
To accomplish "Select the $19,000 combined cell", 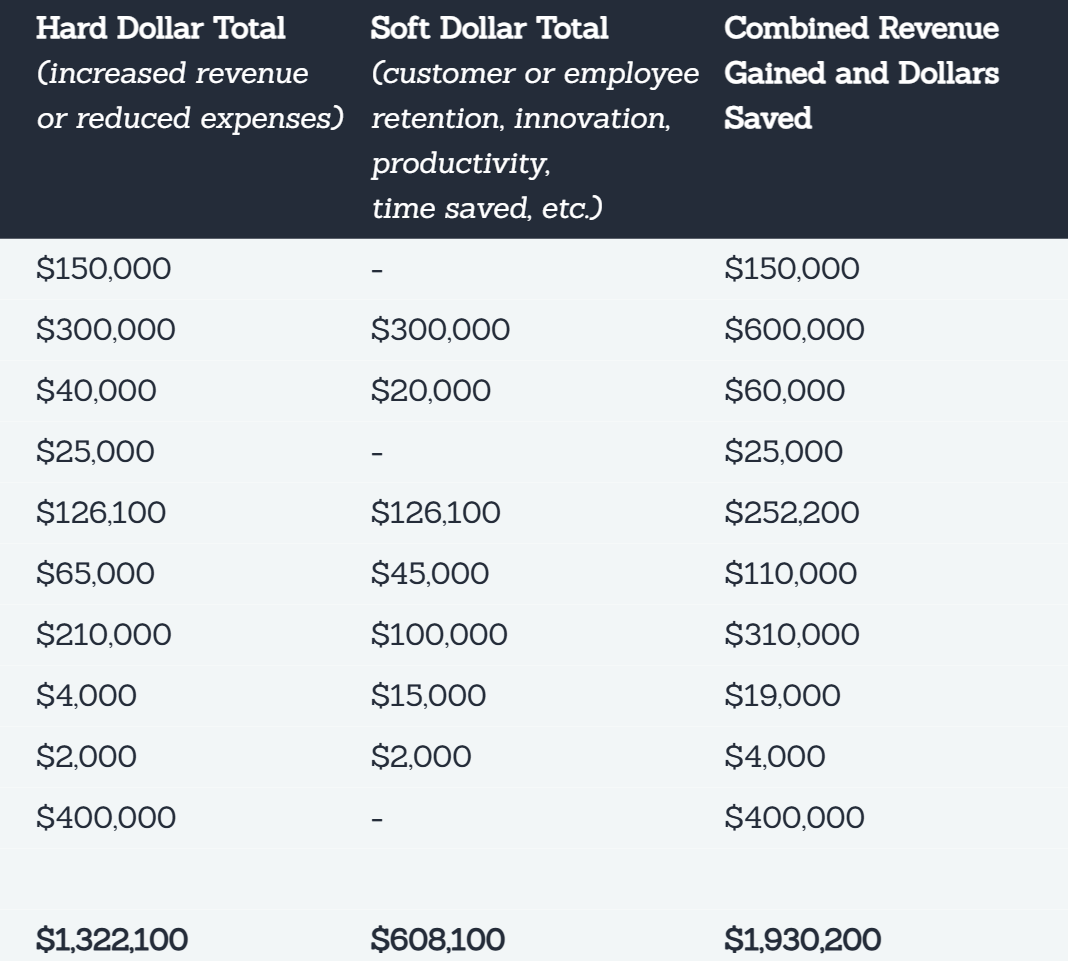I will (x=782, y=696).
